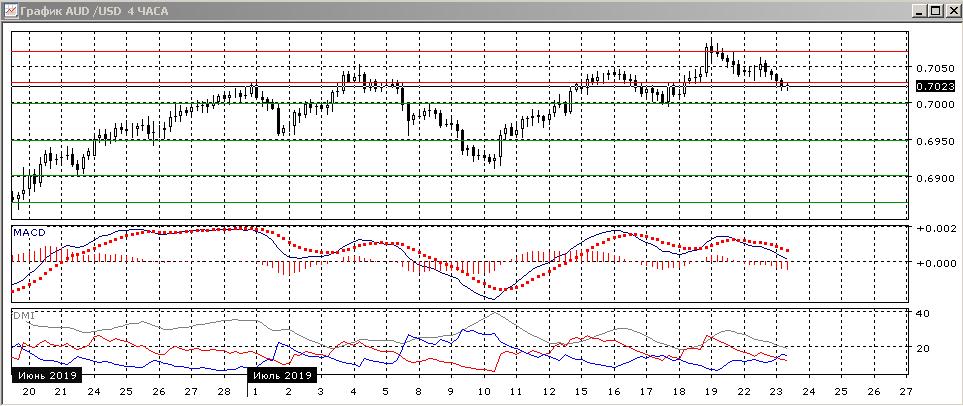Image resolution: width=963 pixels, height=406 pixels.
Task: Select the DMI indicator label
Action: (x=23, y=315)
